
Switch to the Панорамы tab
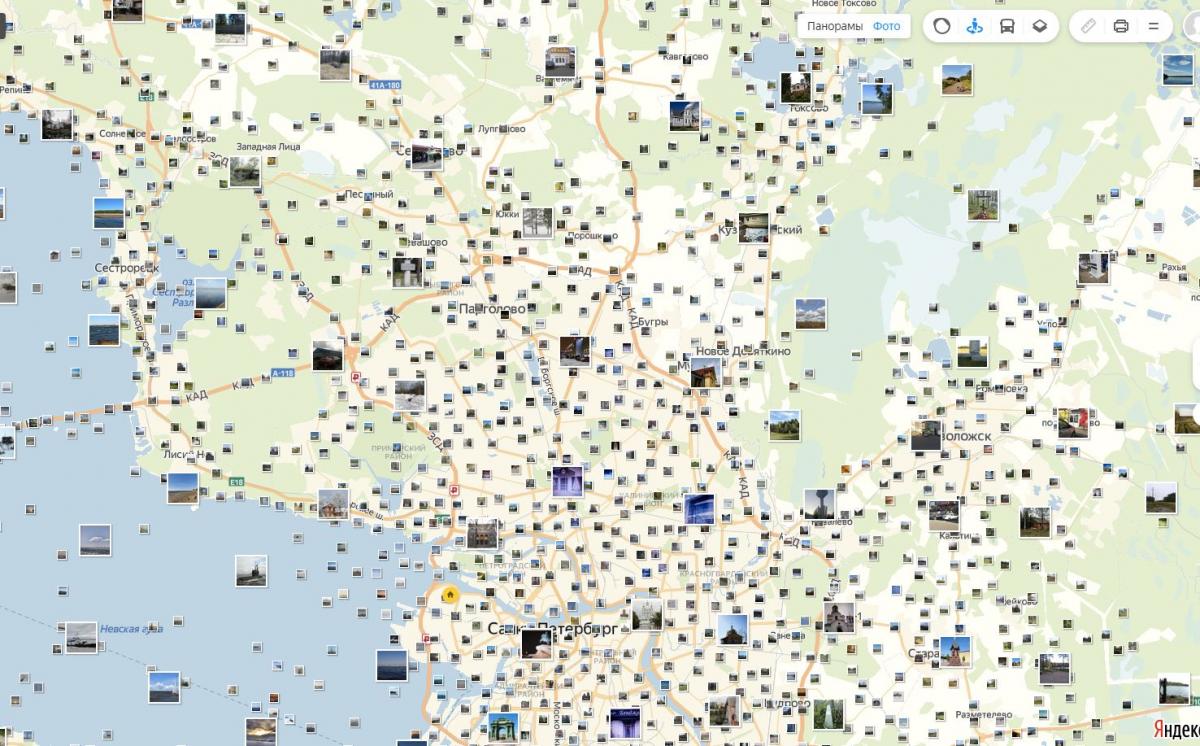834,26
